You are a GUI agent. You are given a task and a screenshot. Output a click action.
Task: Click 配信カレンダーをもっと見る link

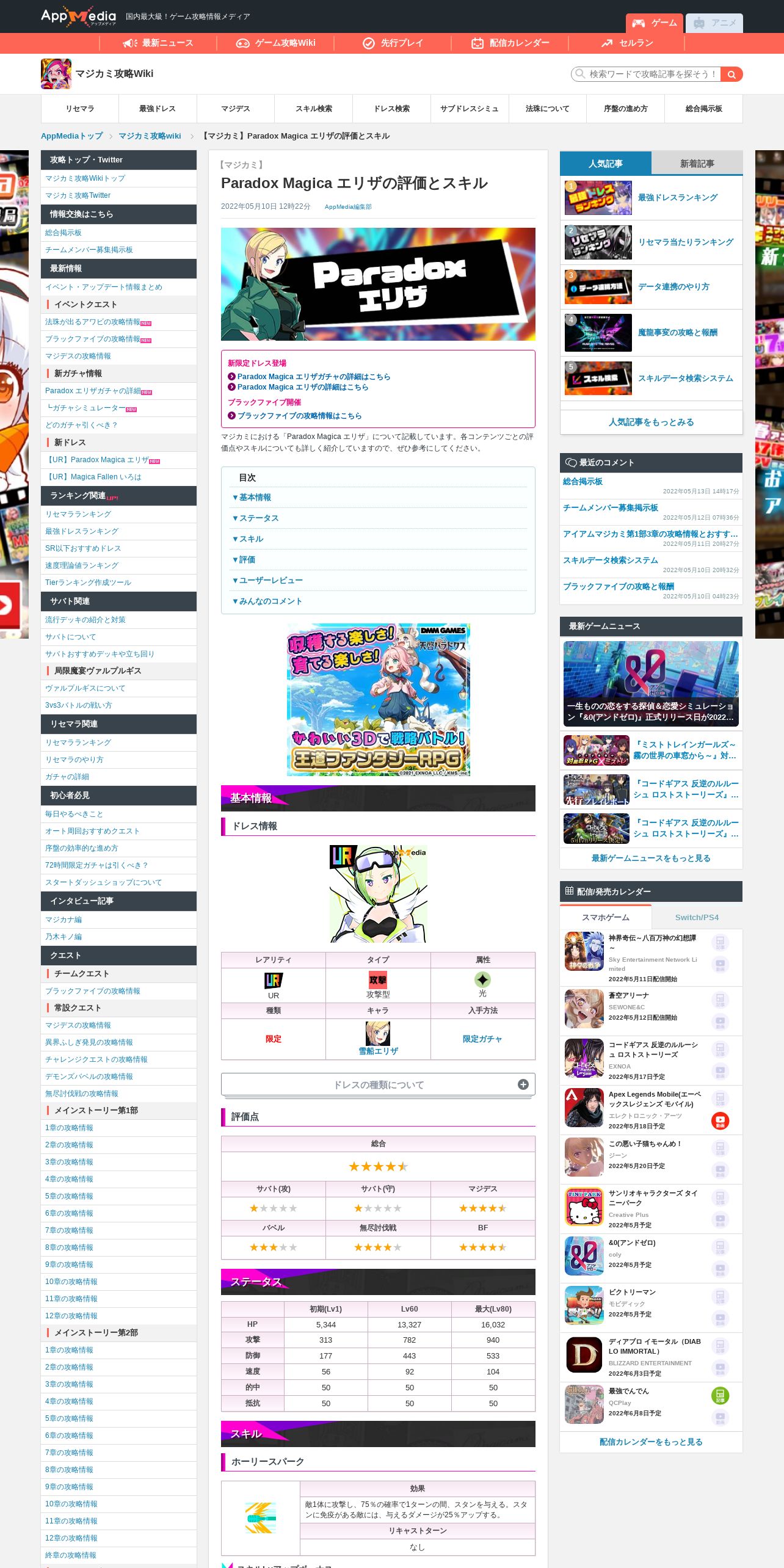click(652, 1442)
